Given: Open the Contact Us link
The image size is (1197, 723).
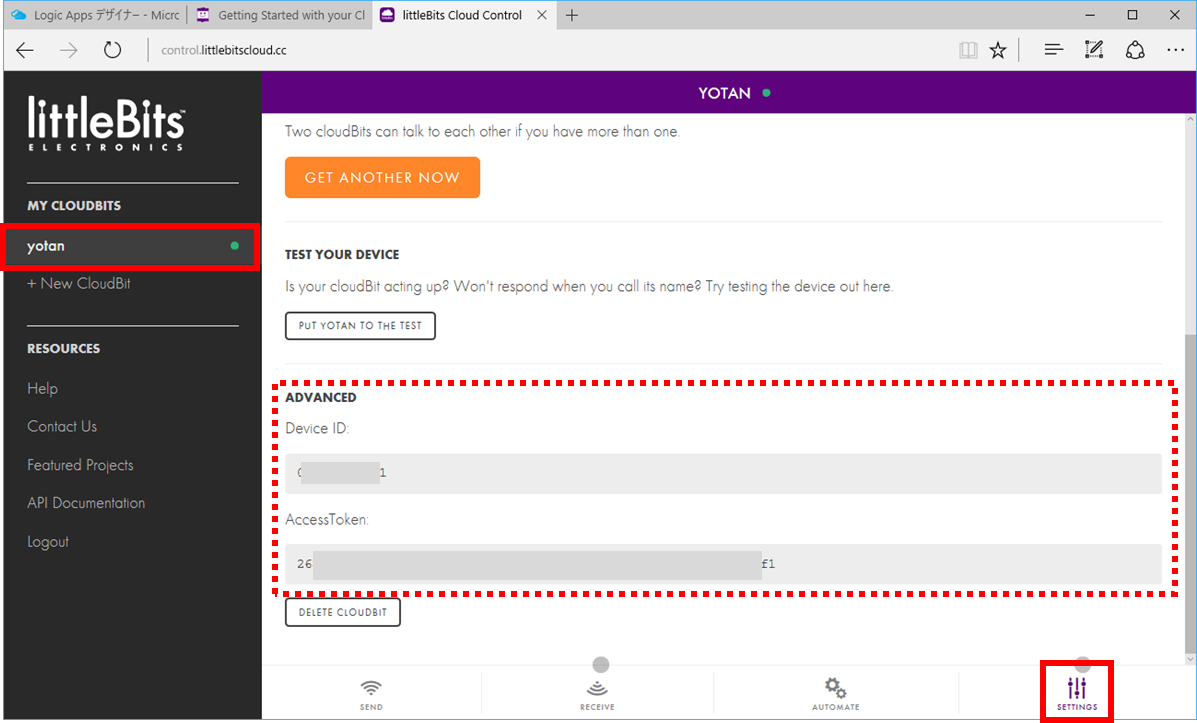Looking at the screenshot, I should tap(62, 427).
